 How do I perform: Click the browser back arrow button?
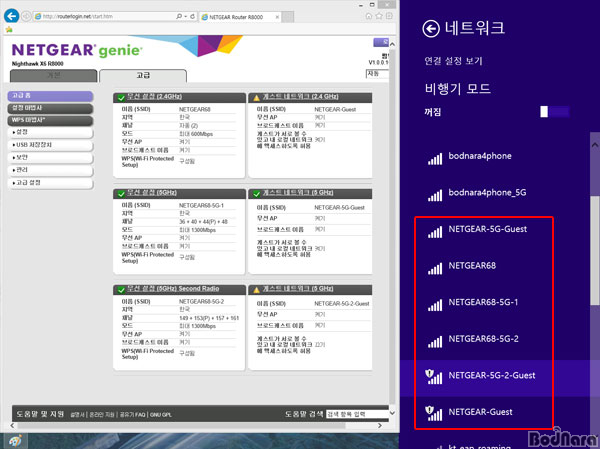(11, 16)
